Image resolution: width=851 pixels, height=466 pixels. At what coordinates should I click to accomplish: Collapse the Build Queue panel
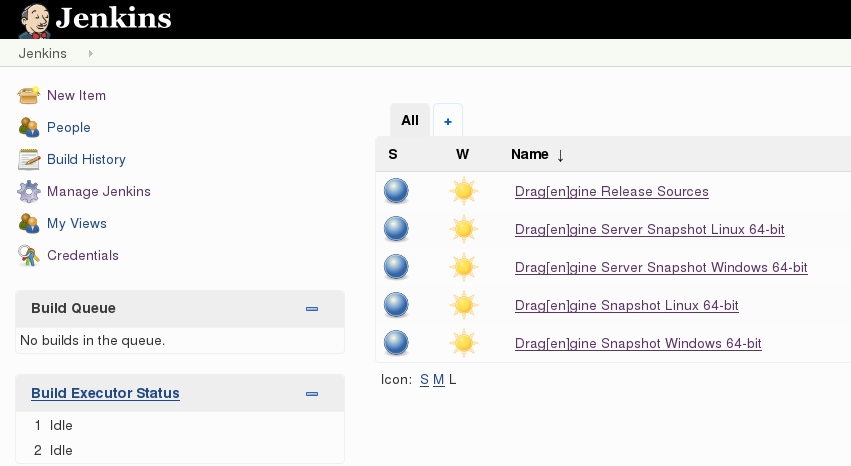coord(312,309)
